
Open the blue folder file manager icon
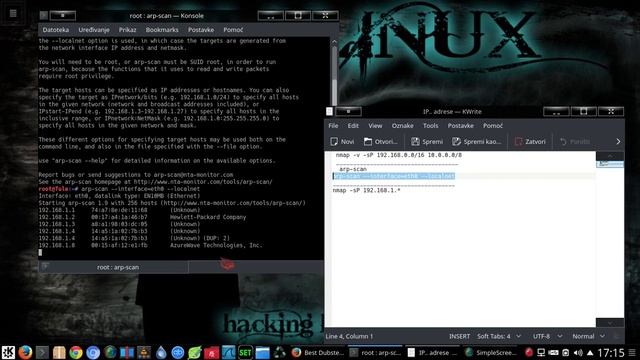(x=262, y=352)
